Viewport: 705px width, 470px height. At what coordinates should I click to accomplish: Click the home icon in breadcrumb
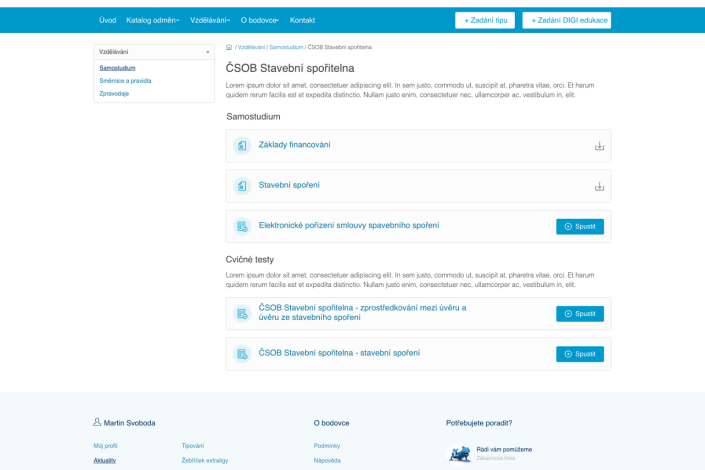(x=229, y=47)
